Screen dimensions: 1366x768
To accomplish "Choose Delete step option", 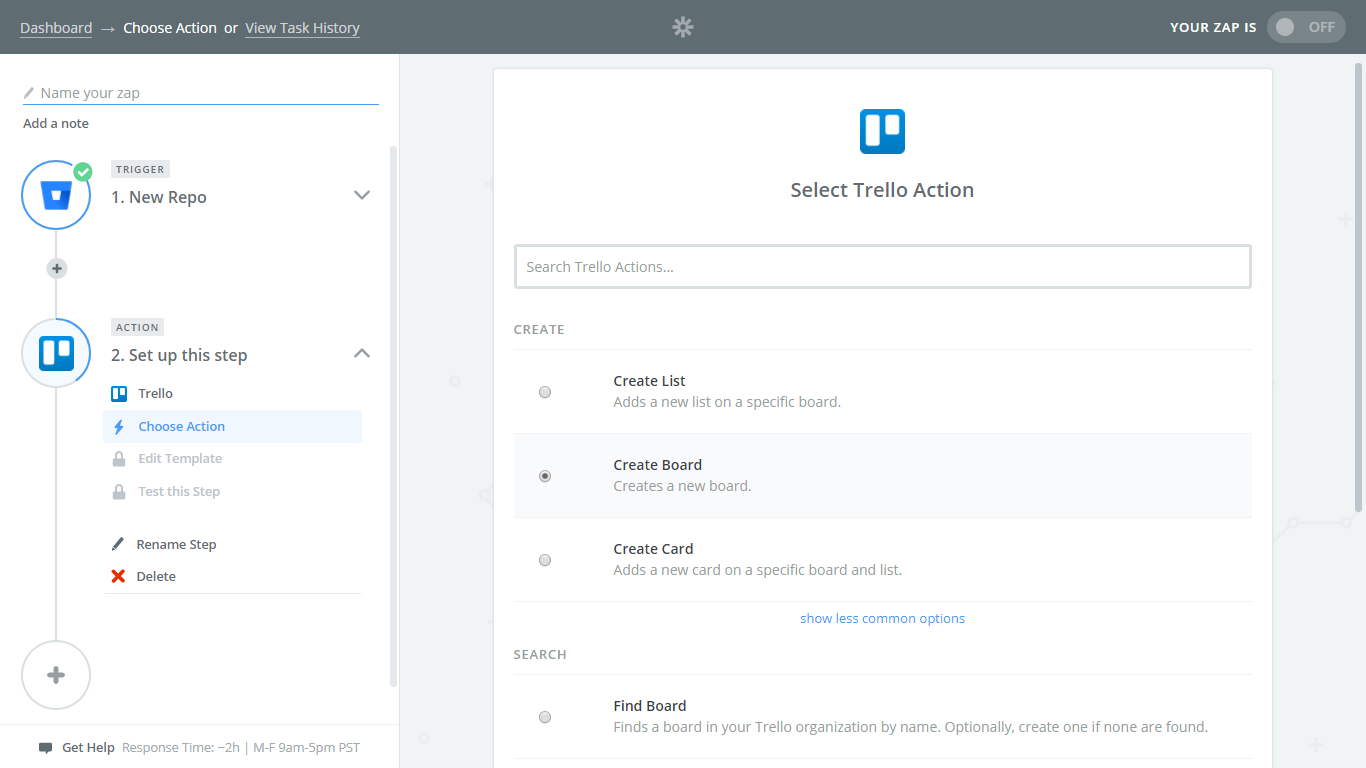I will pos(156,576).
